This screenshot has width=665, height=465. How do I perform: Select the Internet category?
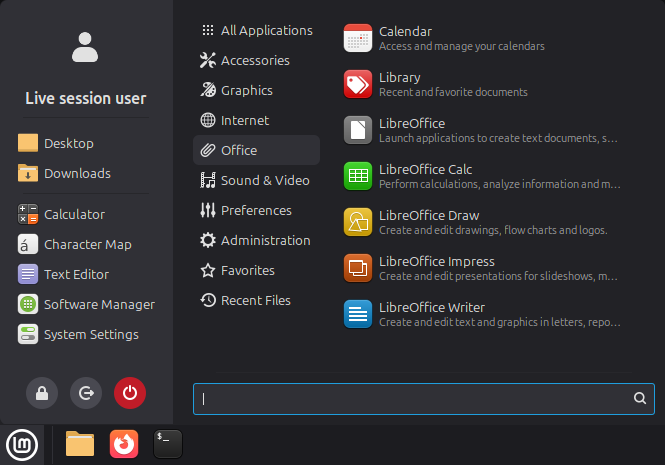[256, 120]
